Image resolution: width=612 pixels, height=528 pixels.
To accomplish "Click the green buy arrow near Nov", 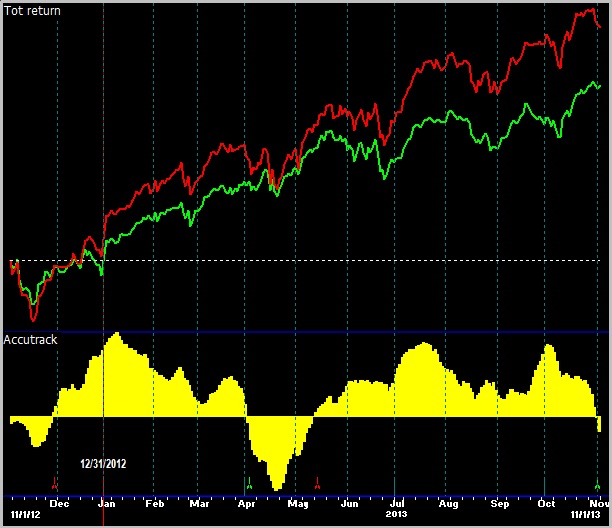I will (597, 486).
